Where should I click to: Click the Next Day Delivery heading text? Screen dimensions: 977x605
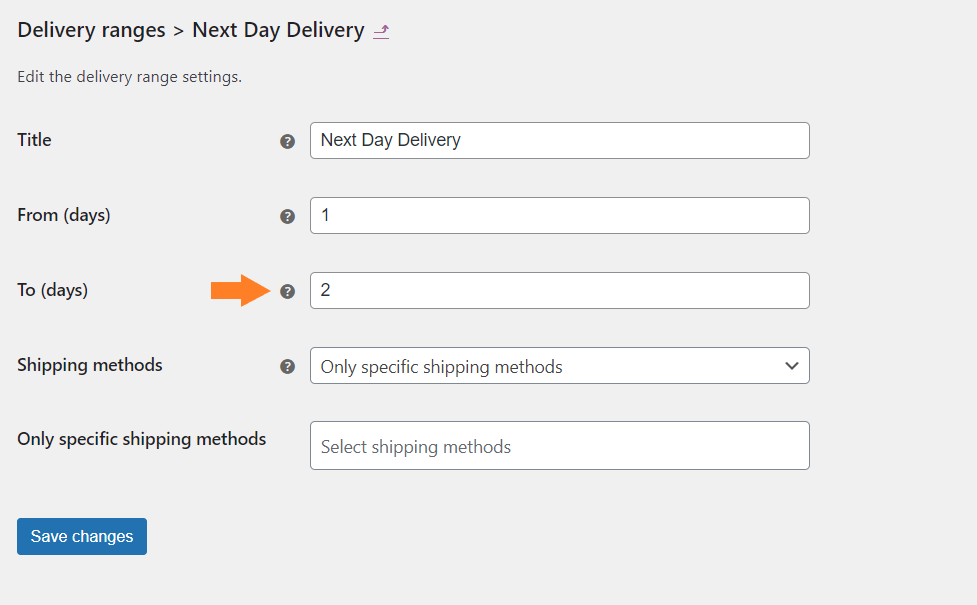click(x=278, y=30)
